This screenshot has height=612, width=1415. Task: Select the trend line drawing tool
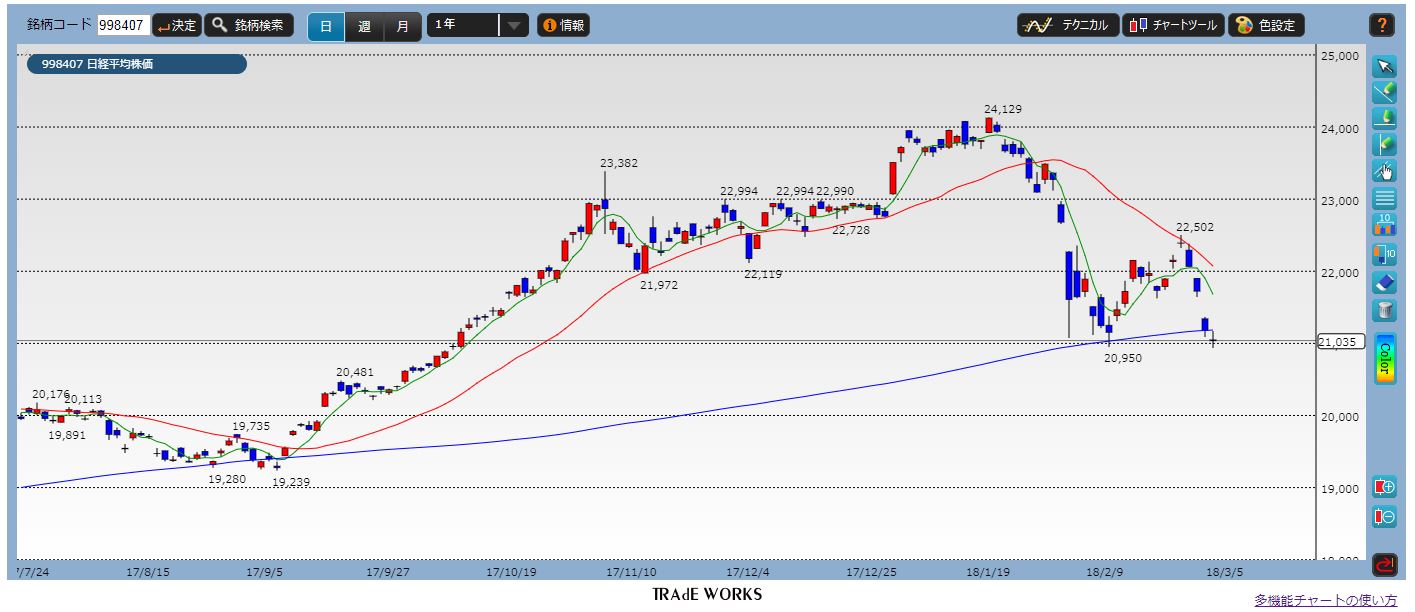(1384, 93)
